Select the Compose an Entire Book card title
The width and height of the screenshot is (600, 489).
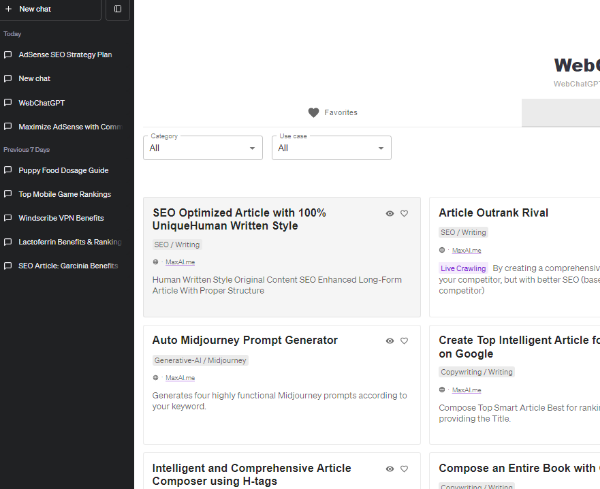[519, 468]
